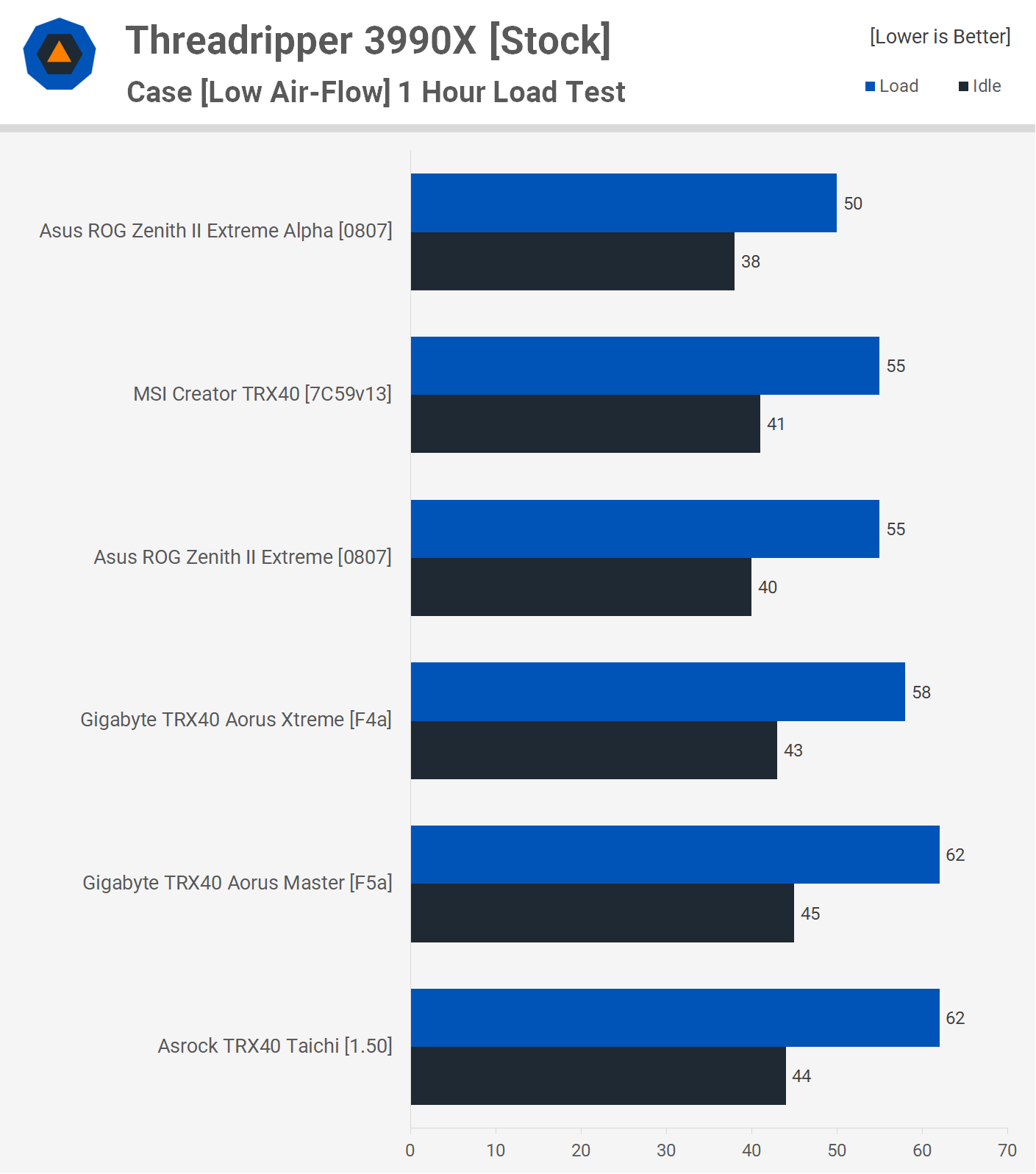The image size is (1036, 1174).
Task: Click the Idle bar valued 45
Action: coord(602,913)
